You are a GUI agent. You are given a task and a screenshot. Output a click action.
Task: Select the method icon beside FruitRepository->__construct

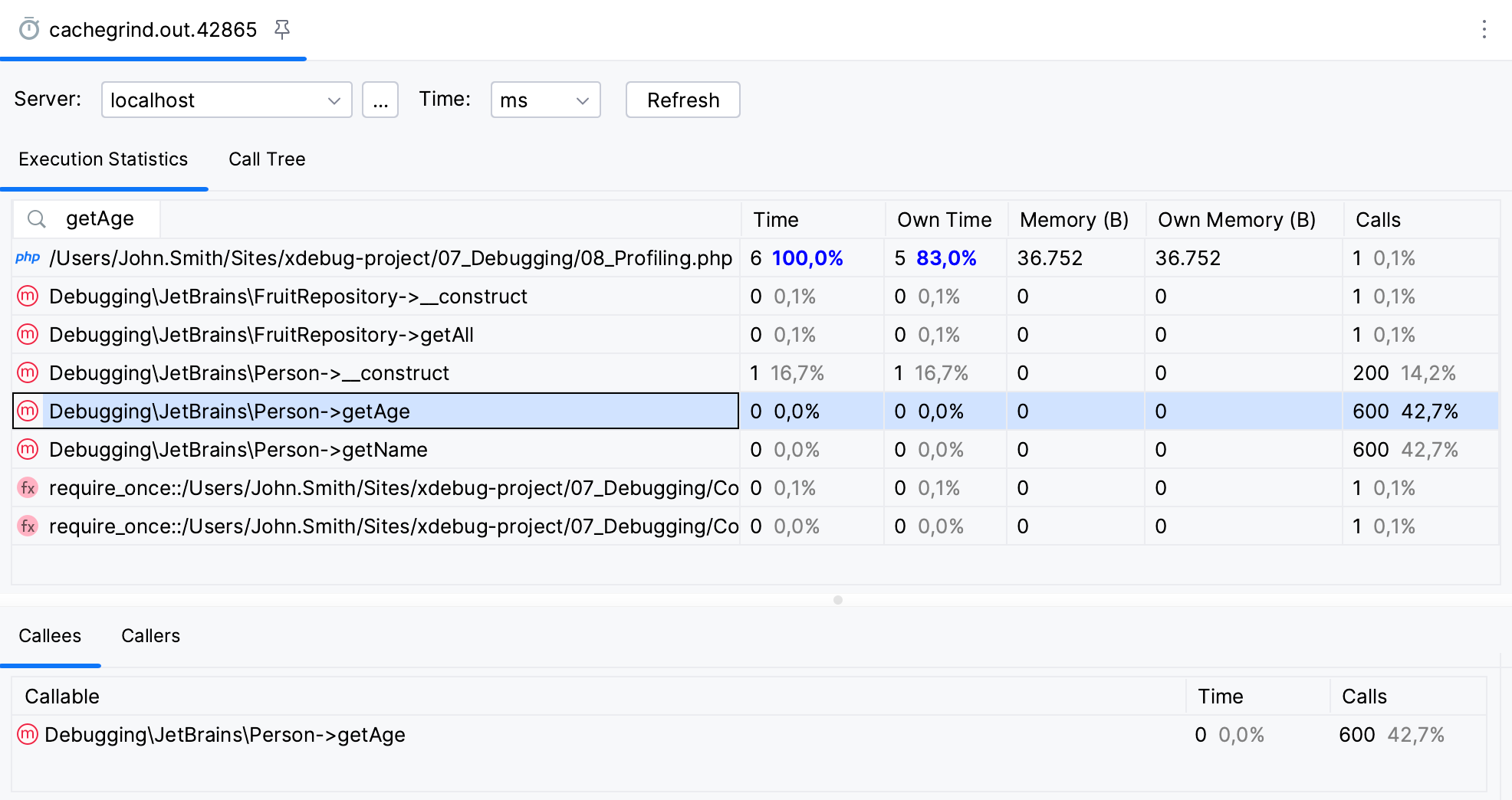pos(28,296)
